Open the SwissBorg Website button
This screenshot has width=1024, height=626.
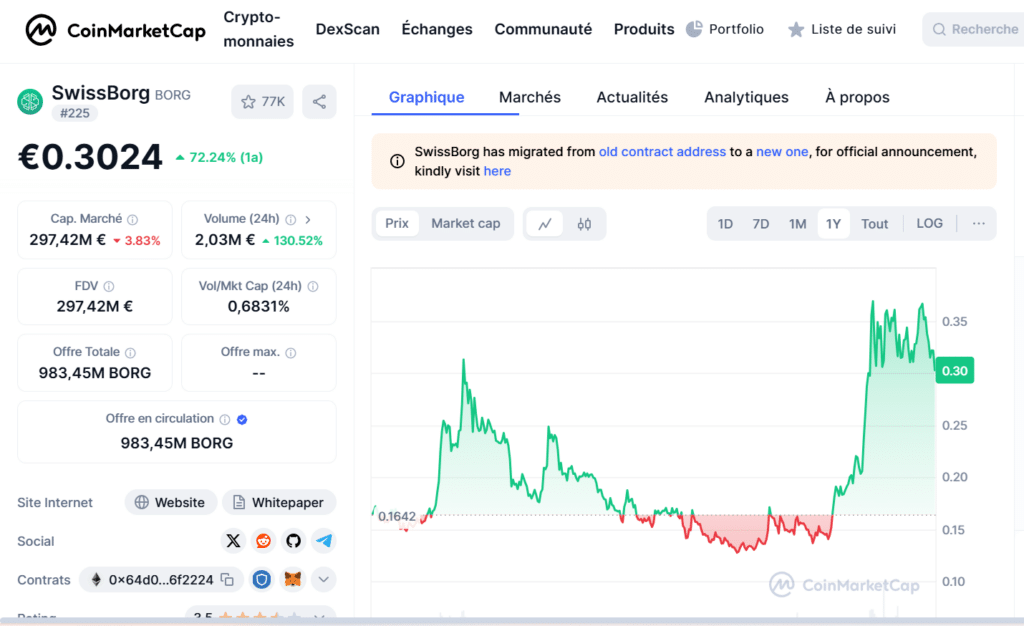(x=170, y=502)
